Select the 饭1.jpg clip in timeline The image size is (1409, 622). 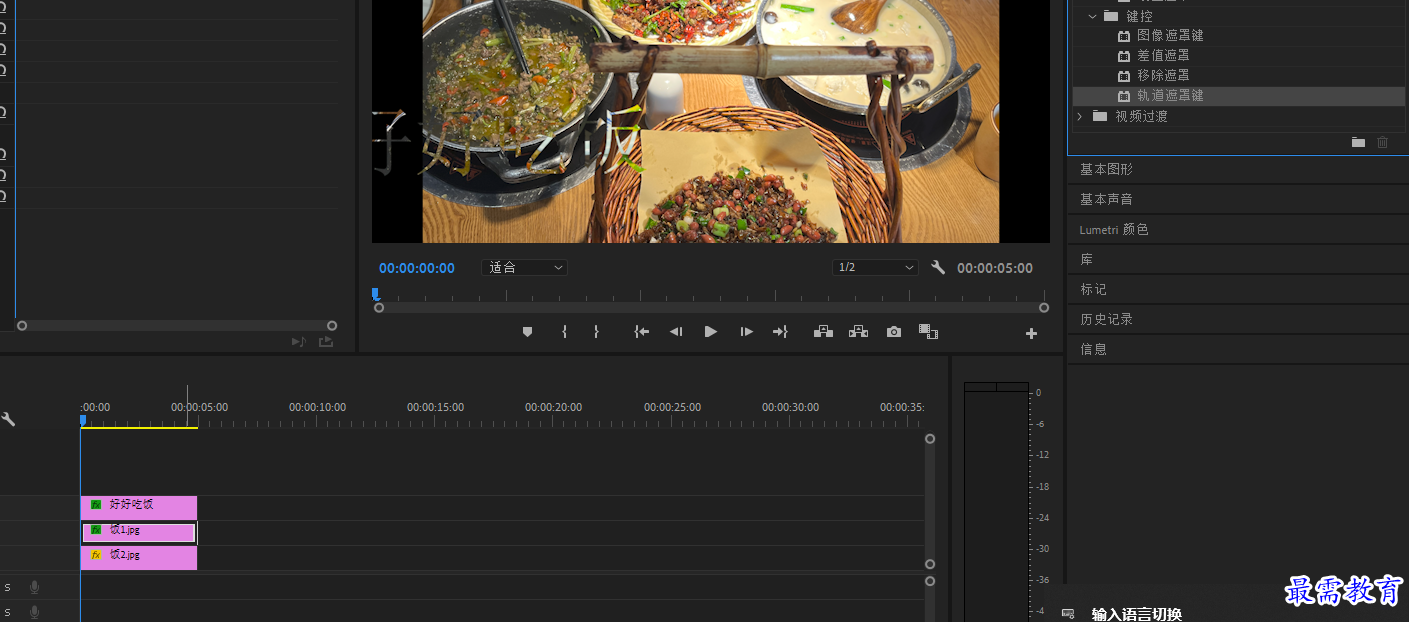(139, 531)
